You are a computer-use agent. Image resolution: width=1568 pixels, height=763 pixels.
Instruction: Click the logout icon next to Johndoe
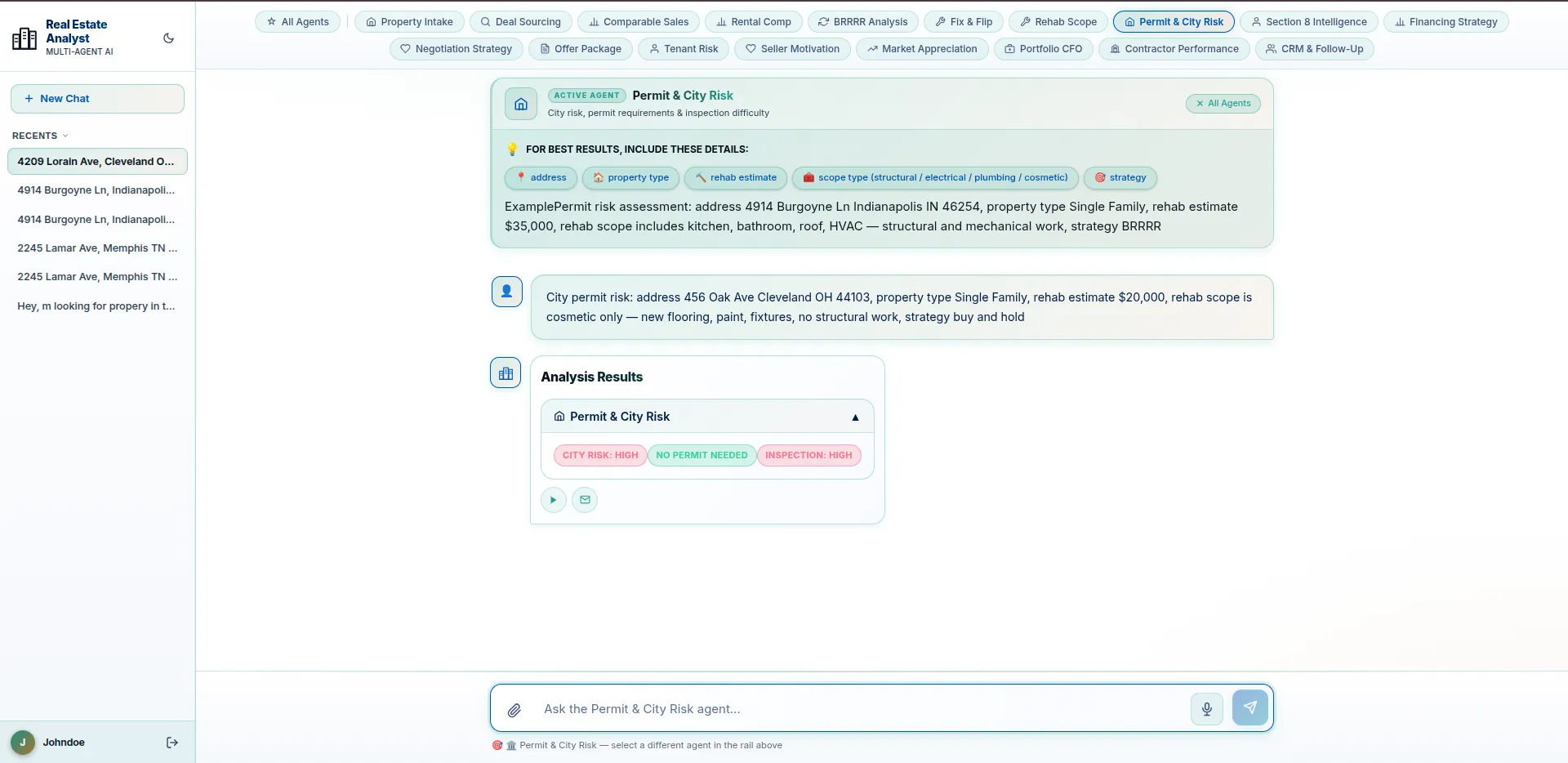click(171, 743)
